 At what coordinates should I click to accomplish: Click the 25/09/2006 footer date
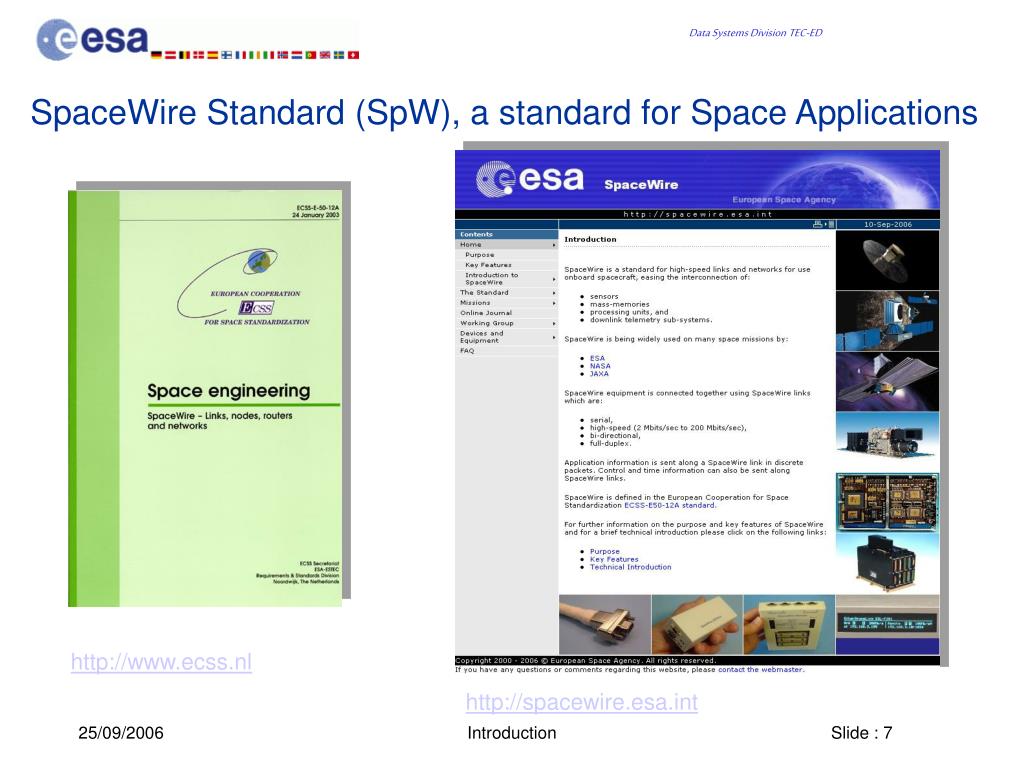(121, 733)
